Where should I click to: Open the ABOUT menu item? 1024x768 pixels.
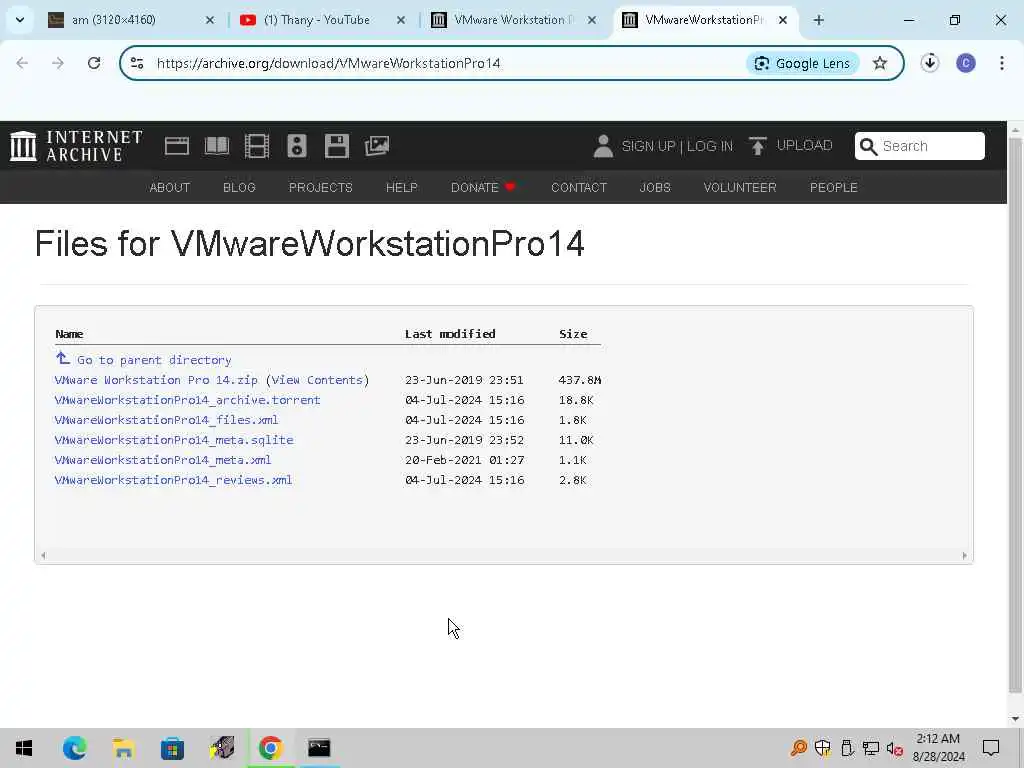click(170, 187)
